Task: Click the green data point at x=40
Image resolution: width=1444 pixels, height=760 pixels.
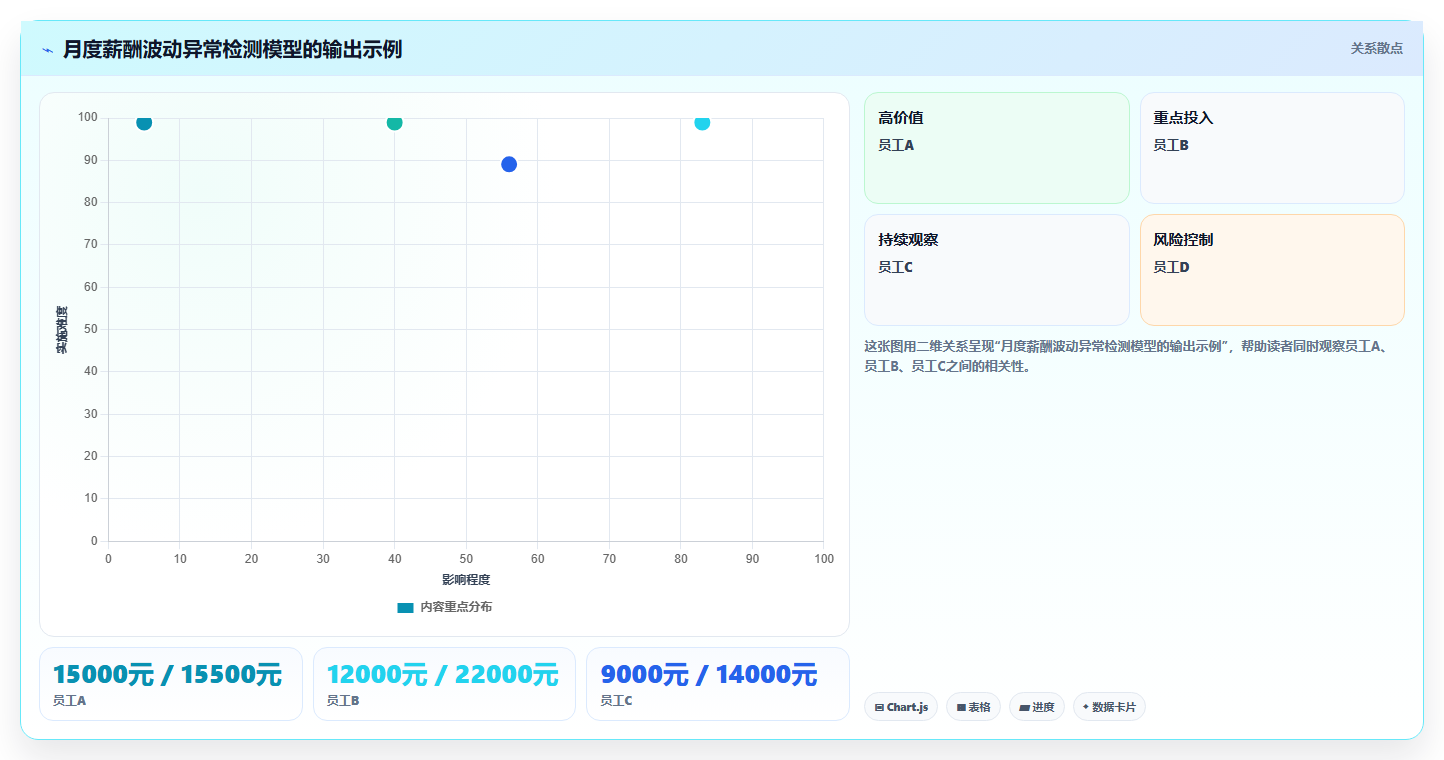Action: [x=394, y=122]
